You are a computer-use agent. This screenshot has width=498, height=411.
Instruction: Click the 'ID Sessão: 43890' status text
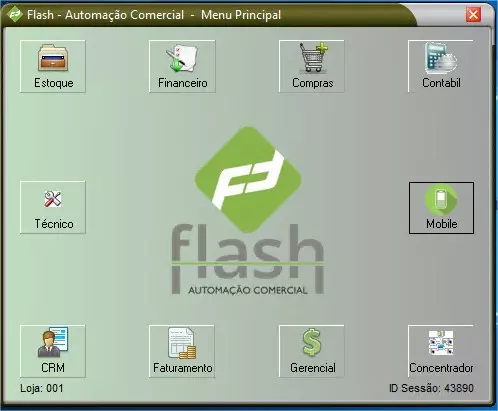point(431,388)
